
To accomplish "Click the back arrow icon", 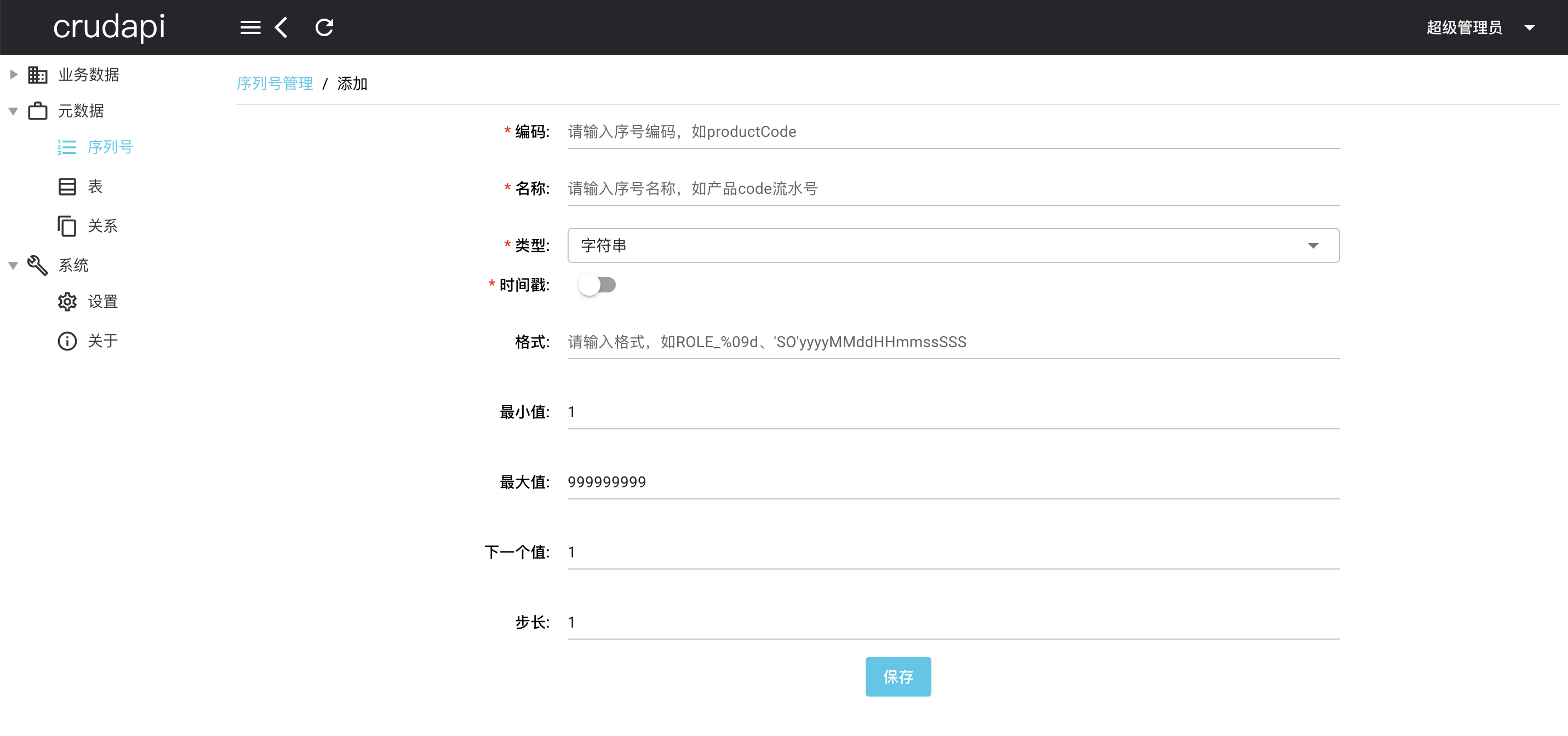I will (282, 27).
